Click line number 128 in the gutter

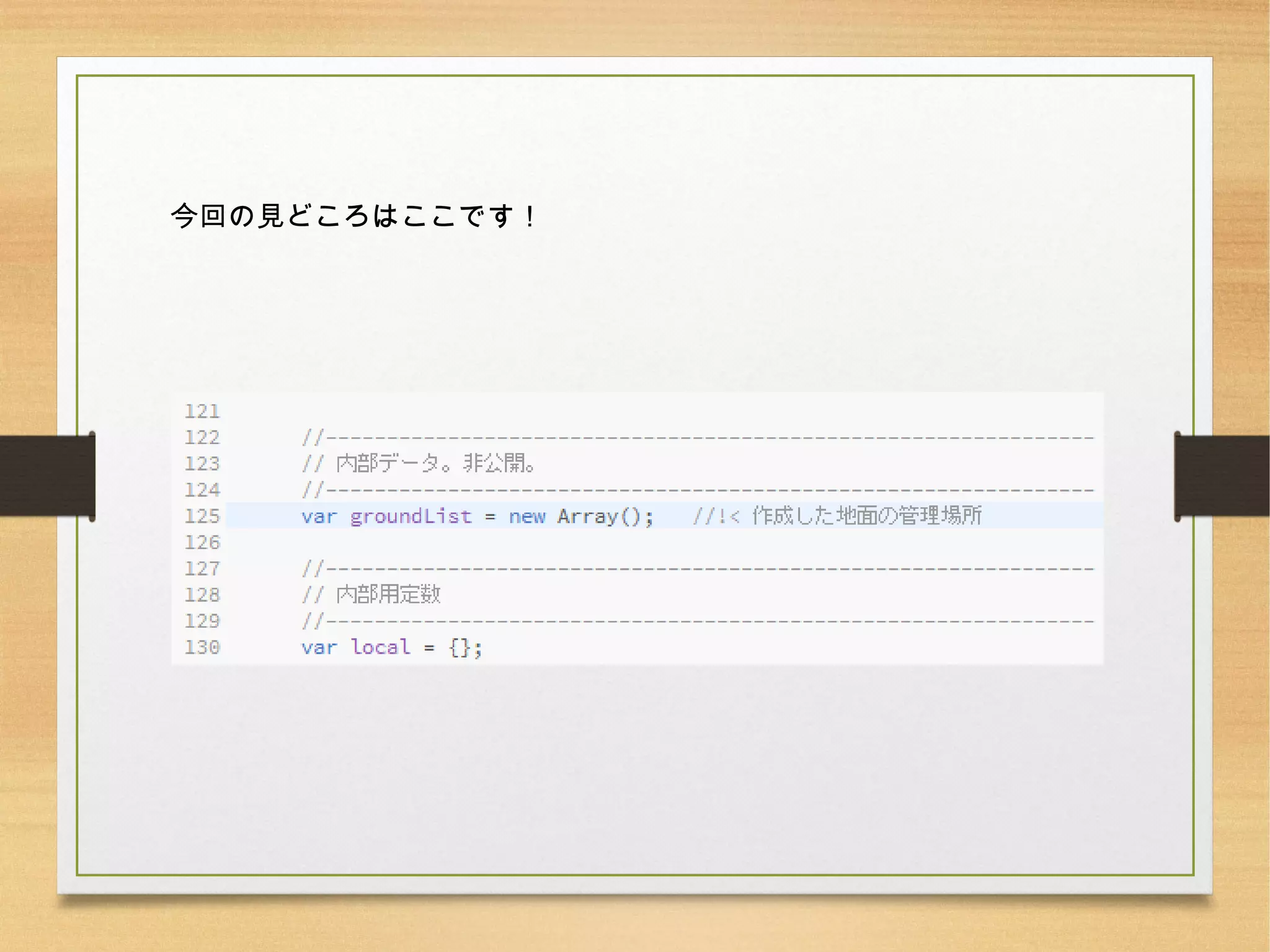202,595
